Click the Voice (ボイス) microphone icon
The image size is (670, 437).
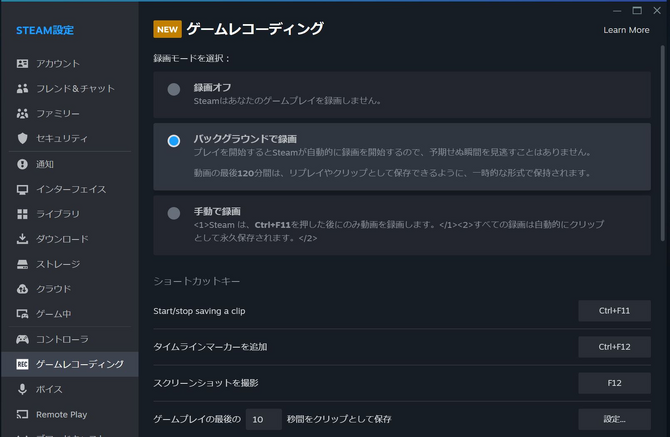tap(22, 389)
